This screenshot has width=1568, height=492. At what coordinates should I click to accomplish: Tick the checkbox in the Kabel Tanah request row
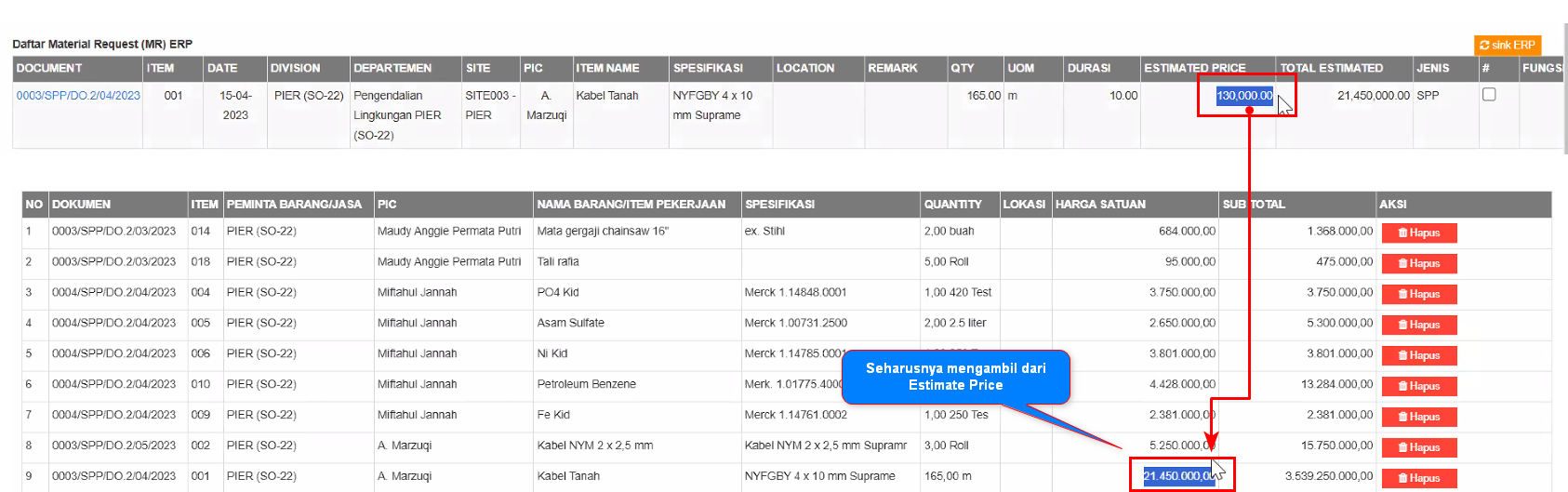[x=1488, y=95]
